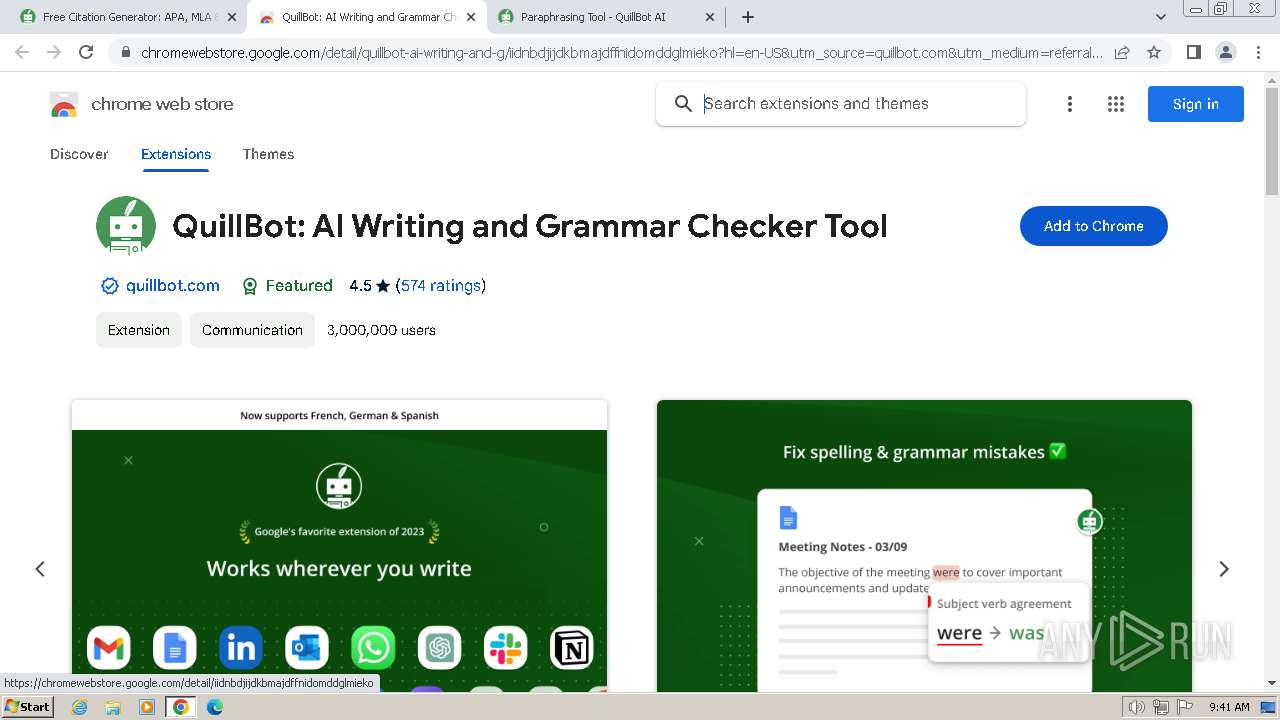Click the Featured badge icon
Viewport: 1280px width, 720px height.
[250, 286]
